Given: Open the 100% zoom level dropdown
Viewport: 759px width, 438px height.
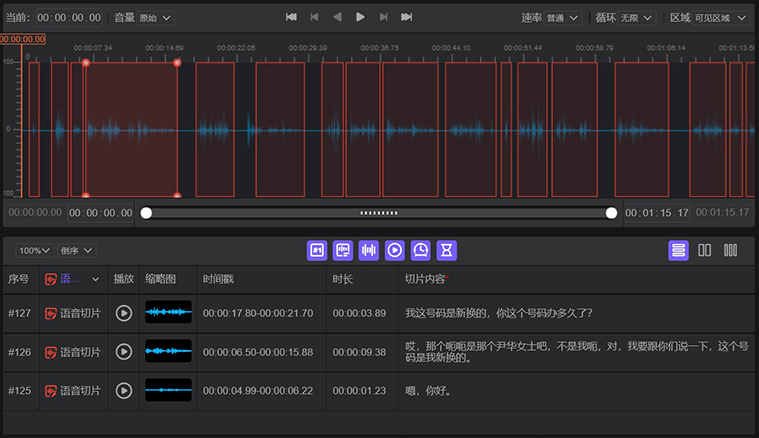Looking at the screenshot, I should point(35,250).
